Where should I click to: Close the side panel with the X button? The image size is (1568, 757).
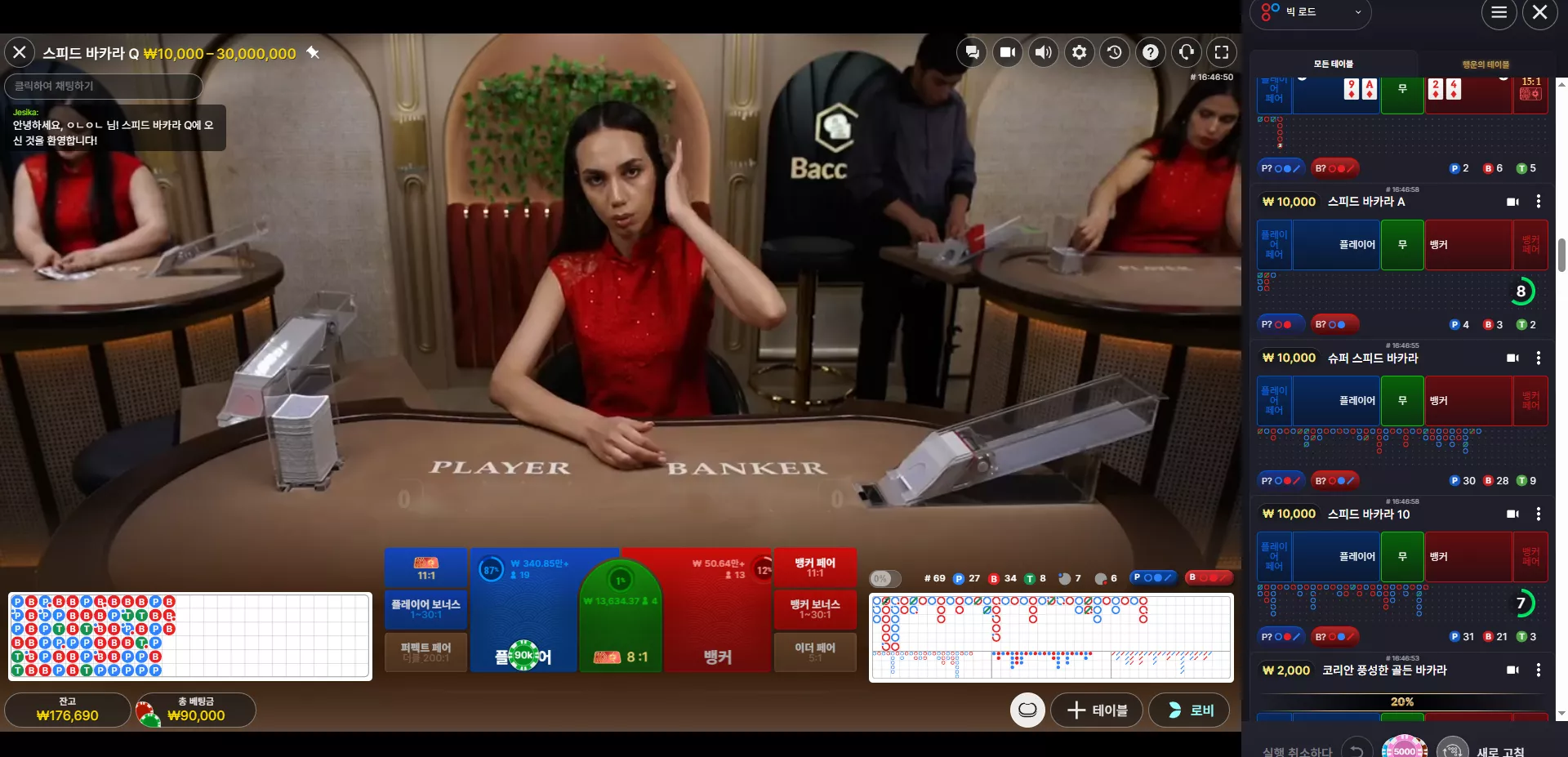coord(1540,12)
